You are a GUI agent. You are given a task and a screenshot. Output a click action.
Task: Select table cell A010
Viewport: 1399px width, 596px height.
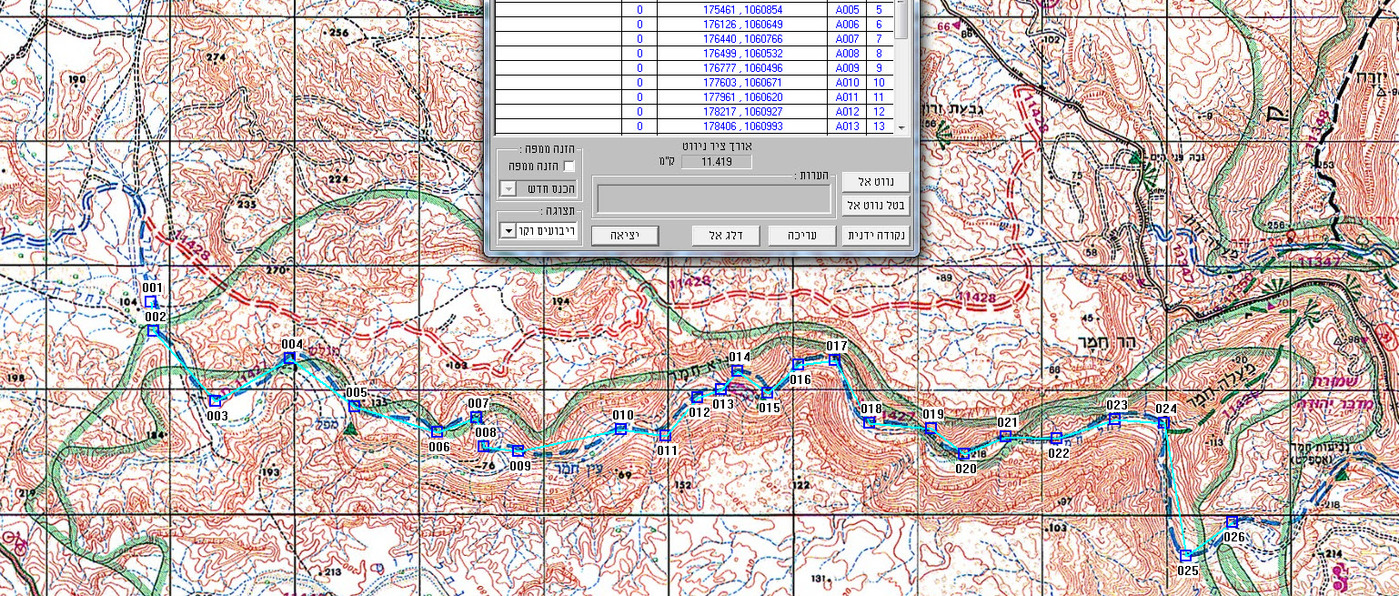(x=847, y=82)
